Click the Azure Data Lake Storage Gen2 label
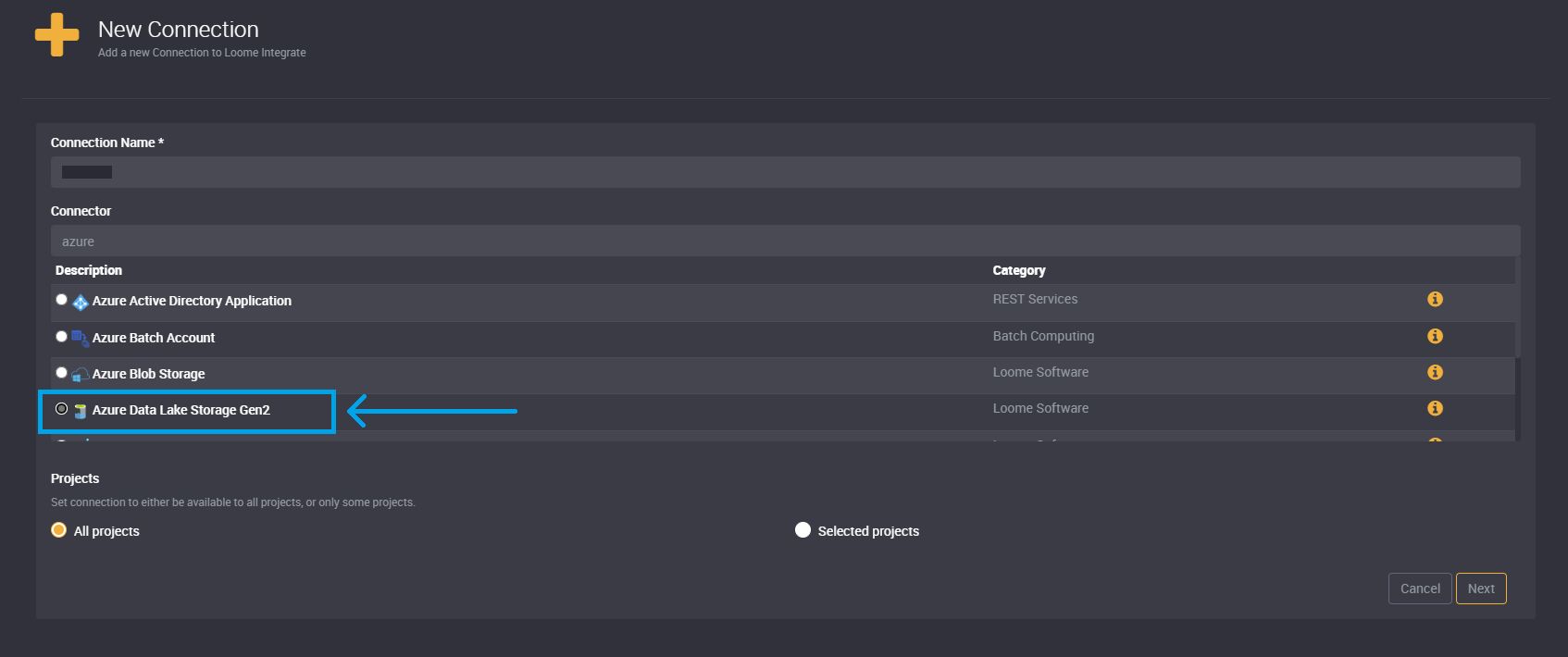Image resolution: width=1568 pixels, height=657 pixels. click(x=181, y=410)
